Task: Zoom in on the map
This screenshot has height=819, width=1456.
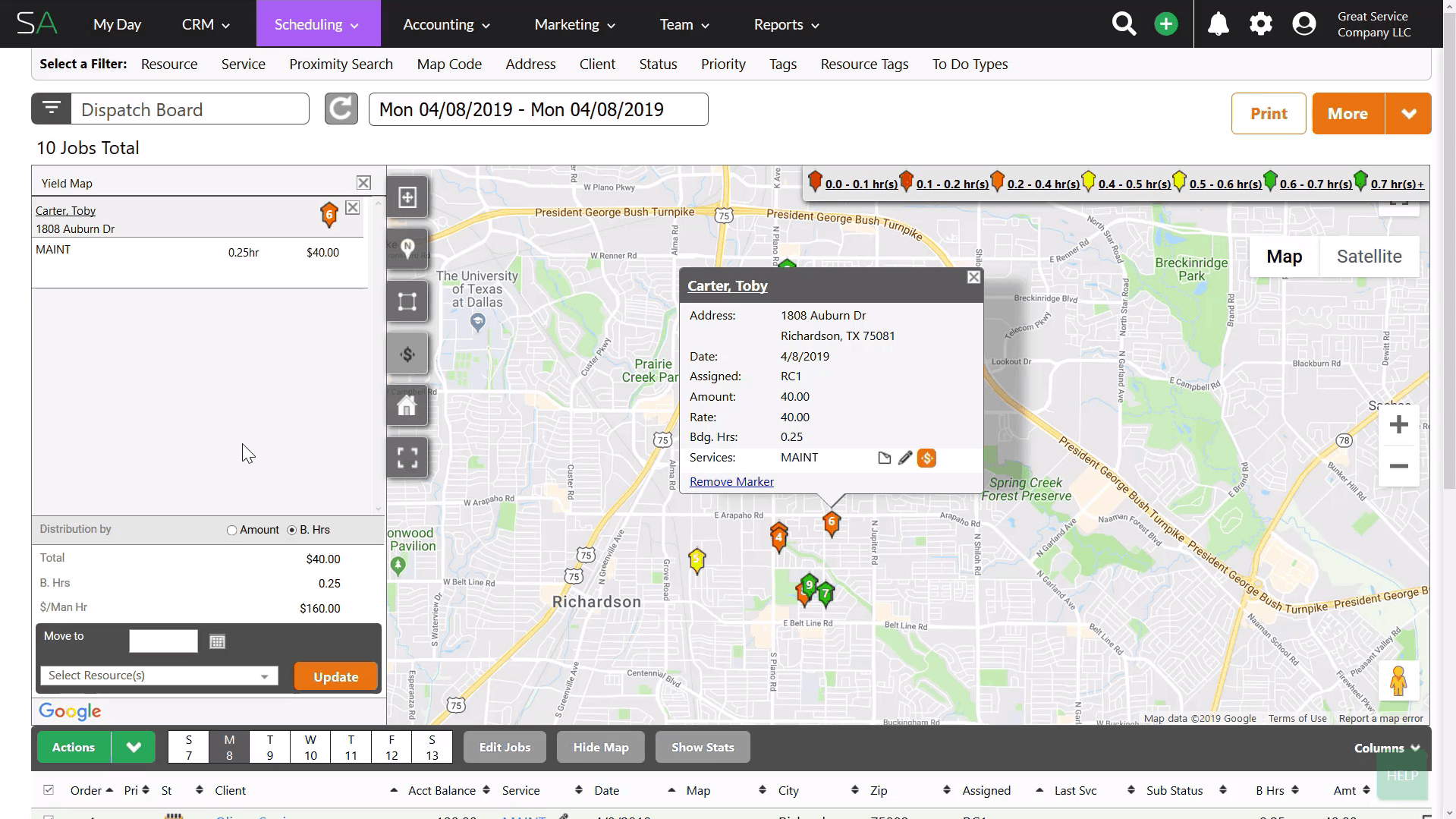Action: point(1399,424)
